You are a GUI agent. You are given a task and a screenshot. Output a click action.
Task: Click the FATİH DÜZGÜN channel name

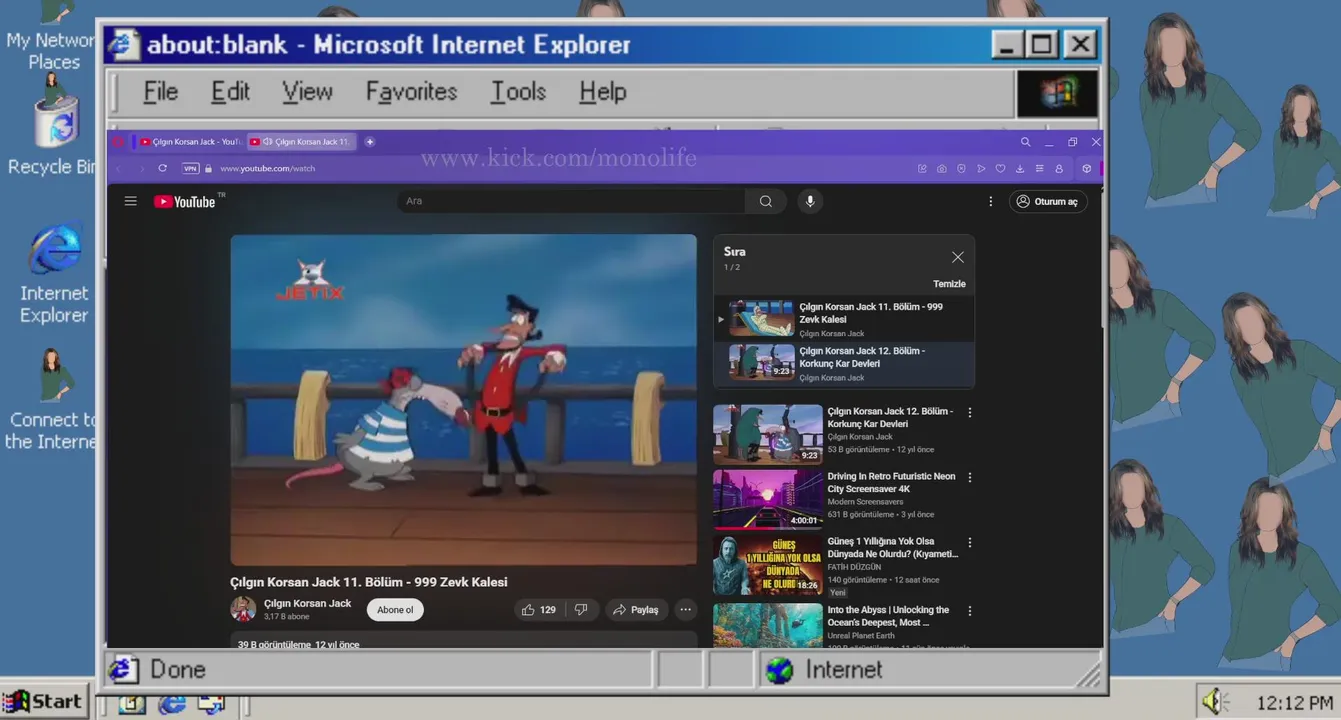tap(854, 567)
